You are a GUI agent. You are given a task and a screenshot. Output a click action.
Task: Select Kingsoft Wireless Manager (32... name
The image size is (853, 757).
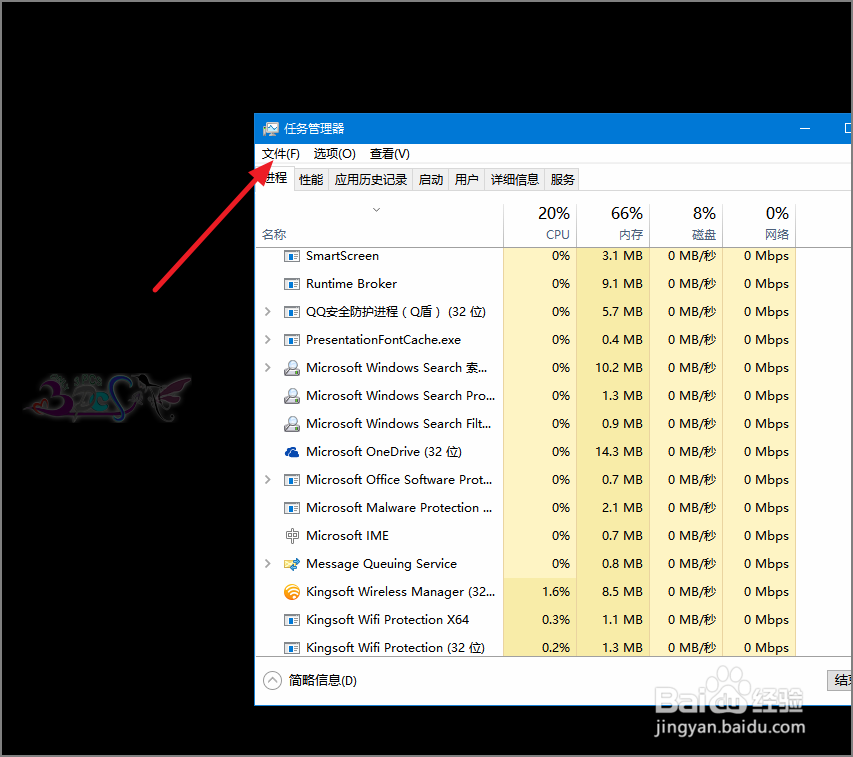pos(400,592)
